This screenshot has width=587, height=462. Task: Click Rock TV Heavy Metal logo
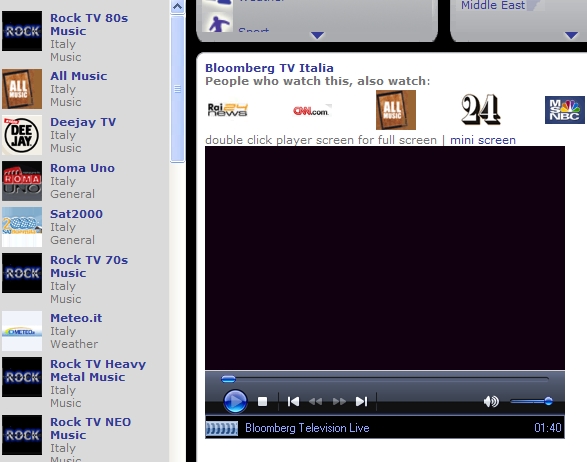tap(22, 377)
